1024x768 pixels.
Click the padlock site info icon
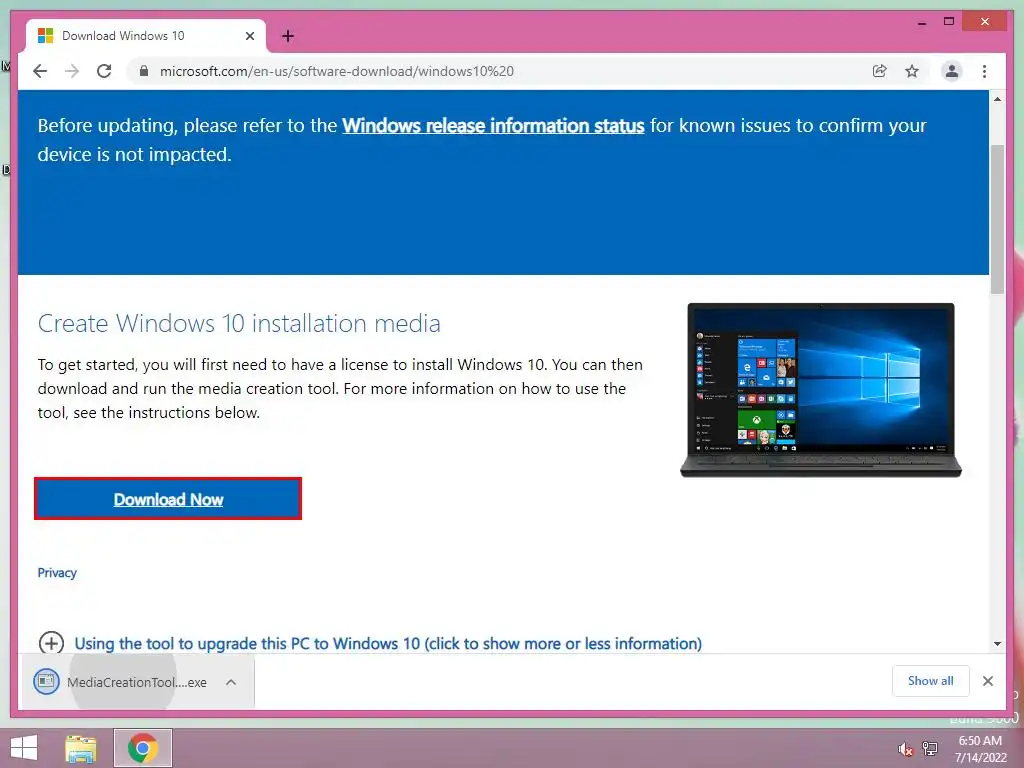(x=144, y=71)
